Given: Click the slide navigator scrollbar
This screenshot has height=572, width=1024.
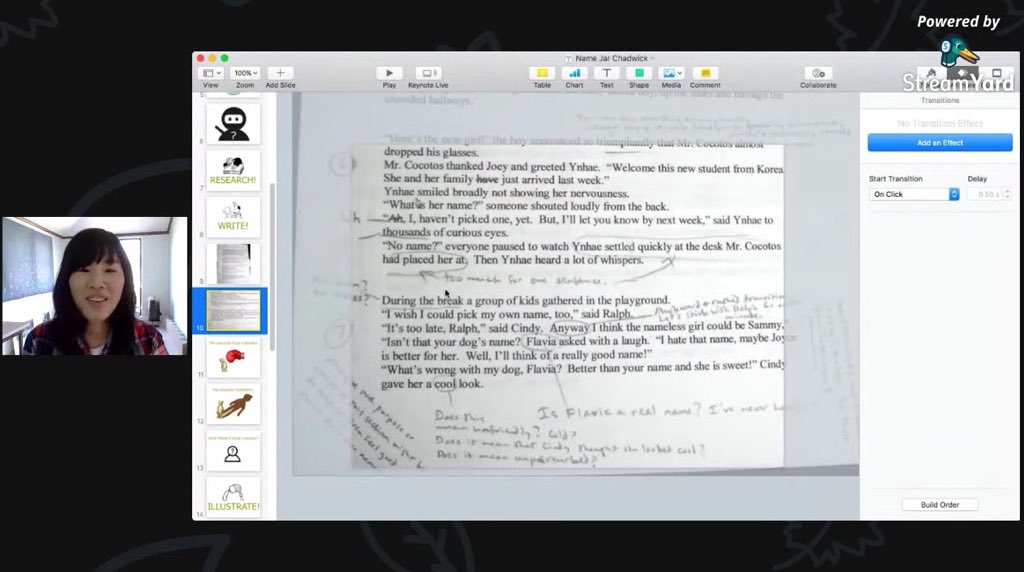Looking at the screenshot, I should point(272,268).
